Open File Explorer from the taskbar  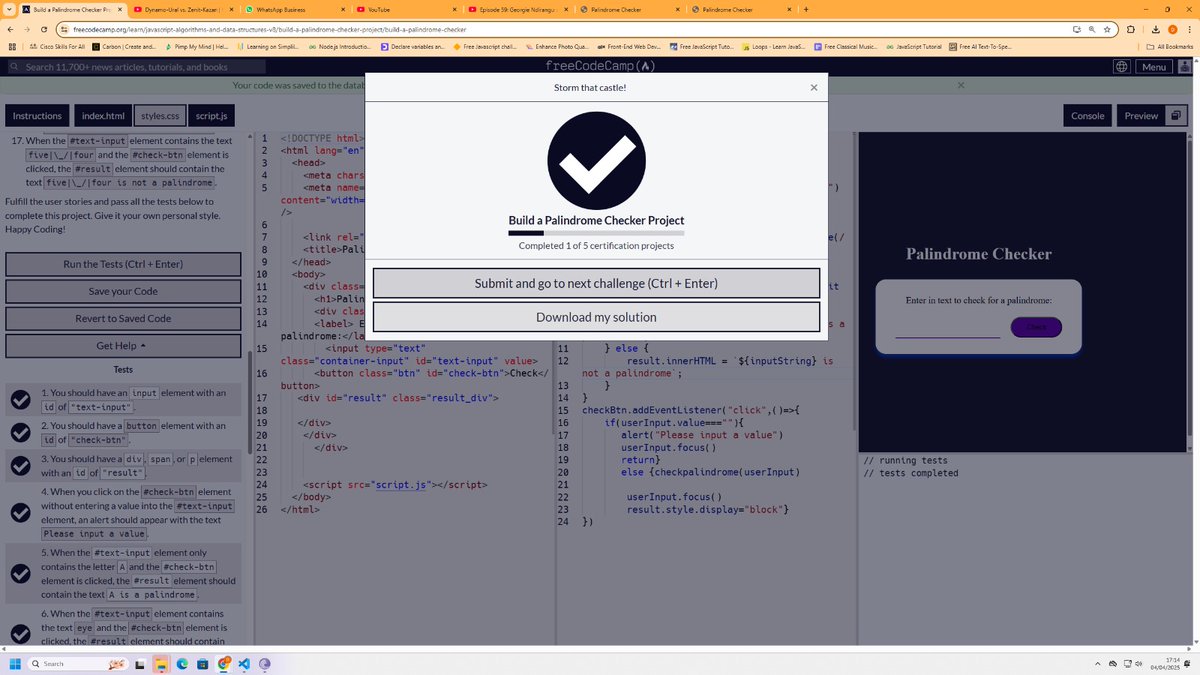160,664
